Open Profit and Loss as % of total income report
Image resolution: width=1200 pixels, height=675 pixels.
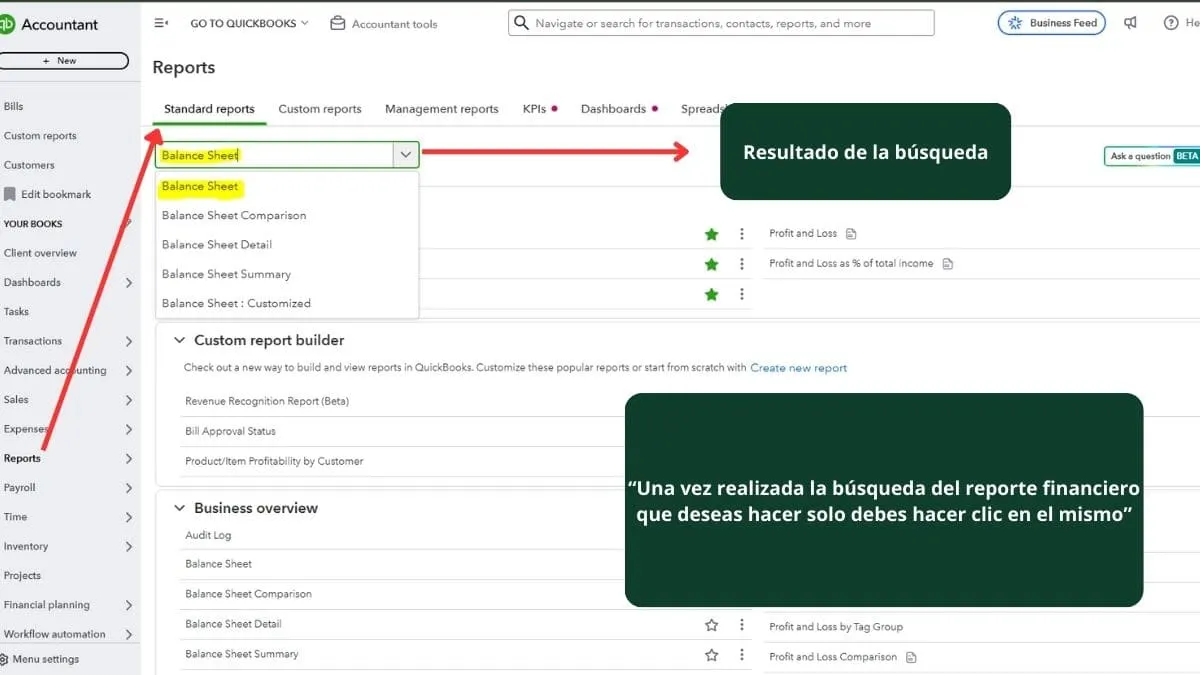click(x=851, y=264)
